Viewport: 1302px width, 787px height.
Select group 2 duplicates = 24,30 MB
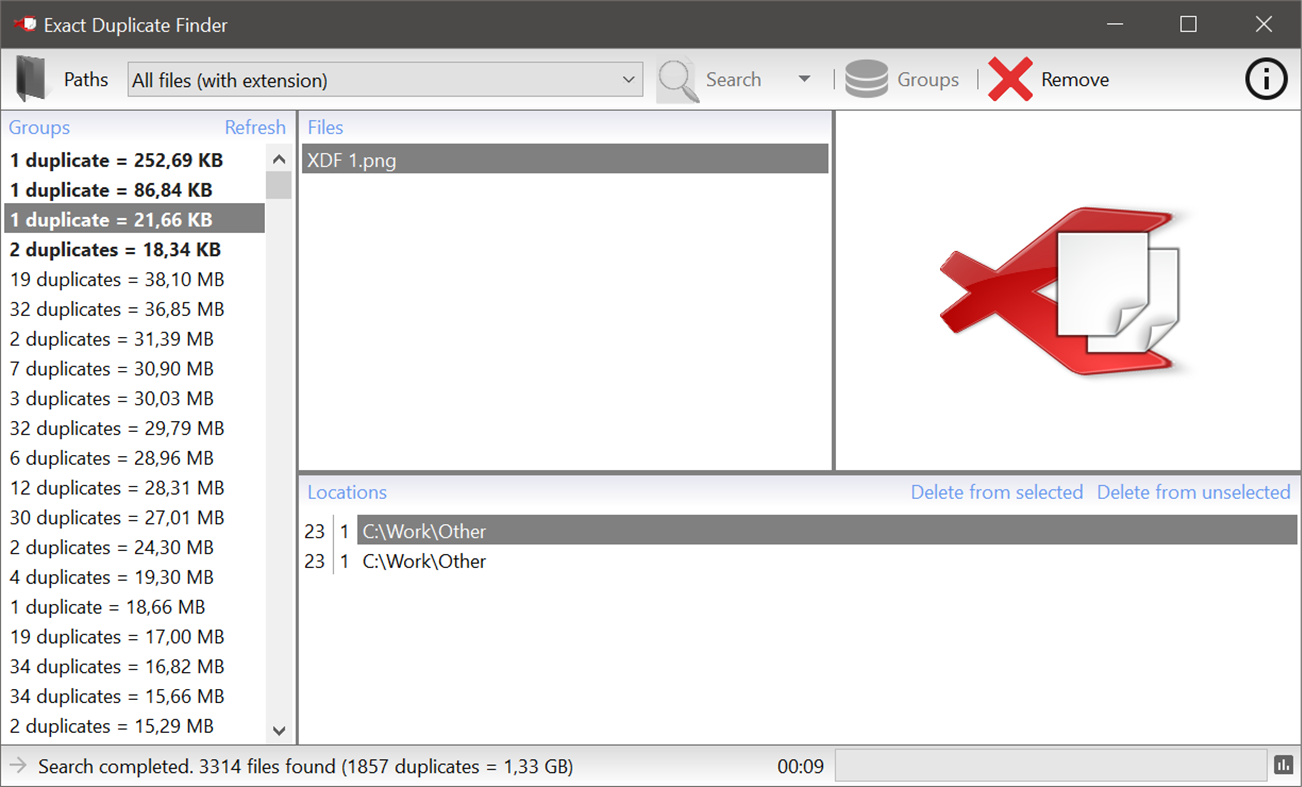[135, 547]
